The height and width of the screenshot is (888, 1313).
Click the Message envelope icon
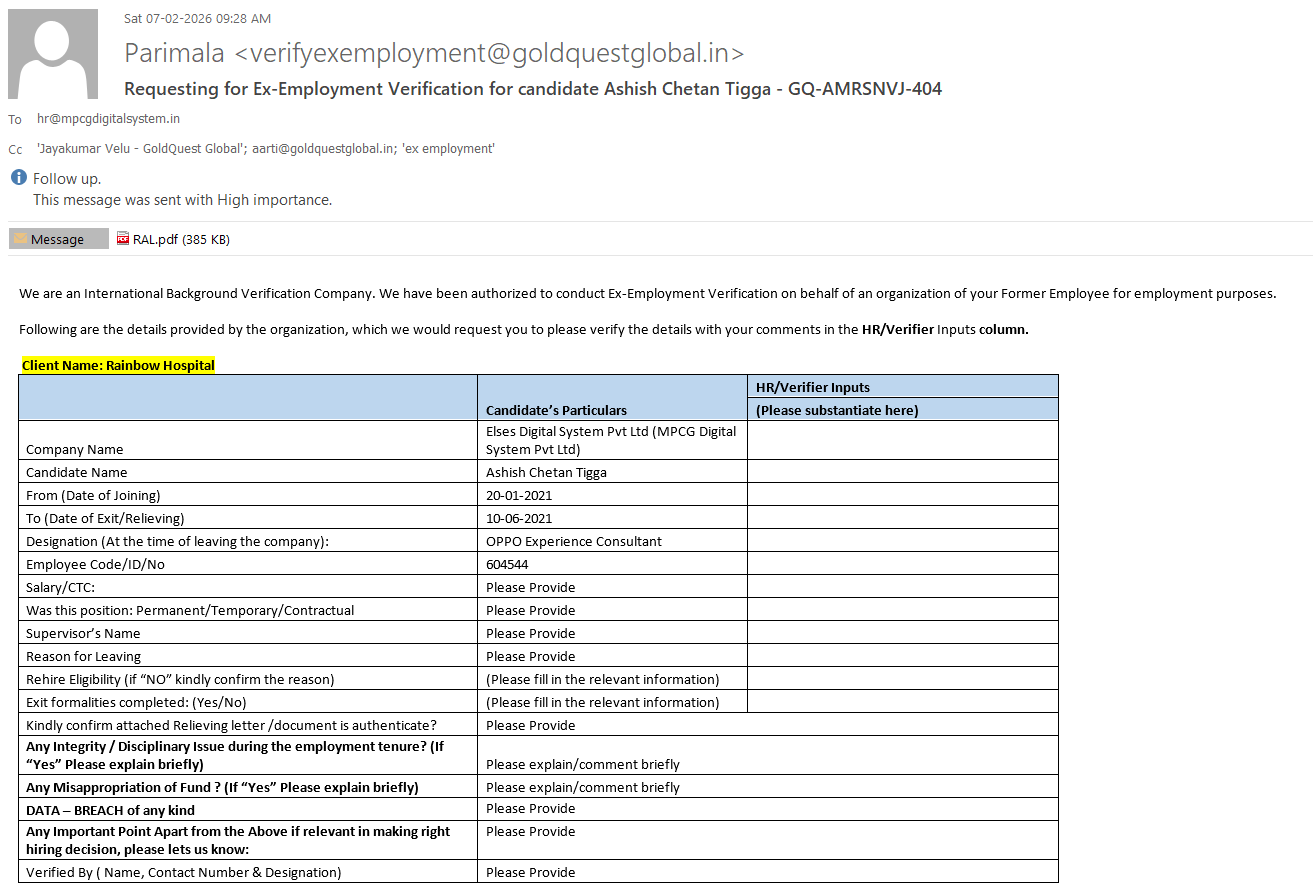(20, 239)
